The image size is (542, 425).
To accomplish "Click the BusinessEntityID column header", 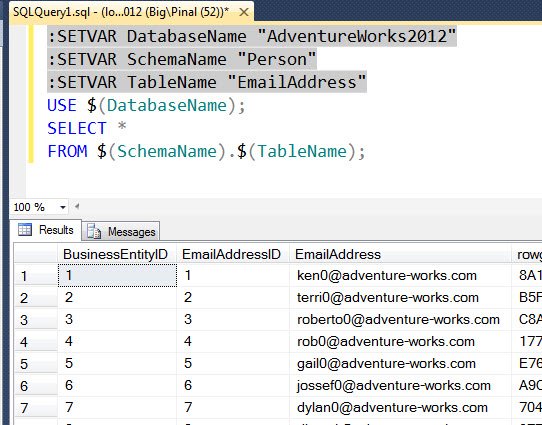I will pos(117,254).
